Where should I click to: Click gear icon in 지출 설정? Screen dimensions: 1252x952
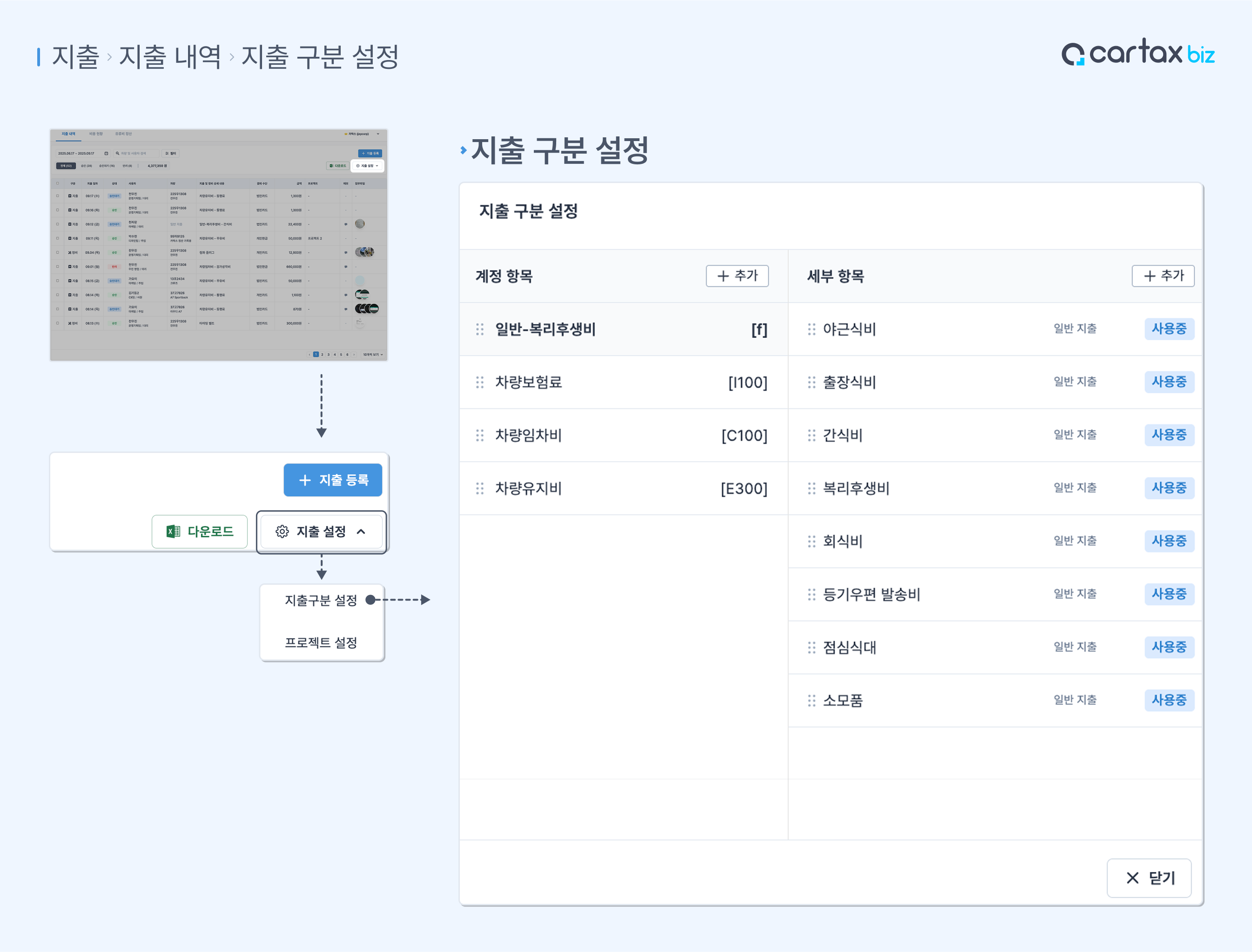coord(282,532)
